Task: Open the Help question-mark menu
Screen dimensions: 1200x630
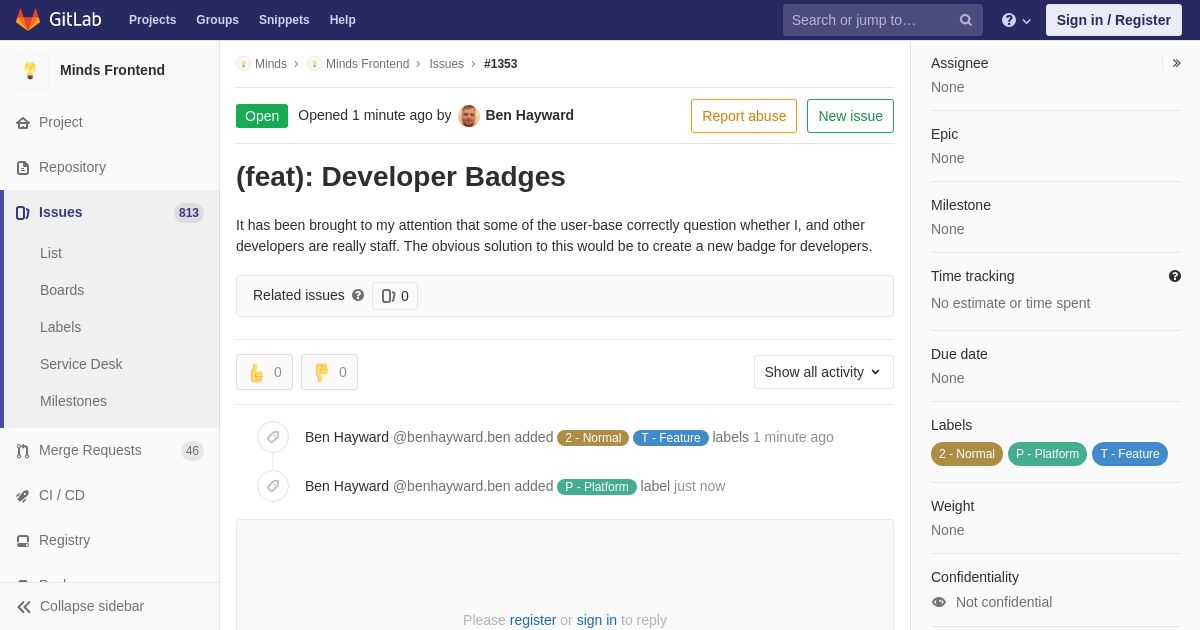Action: pyautogui.click(x=1016, y=20)
